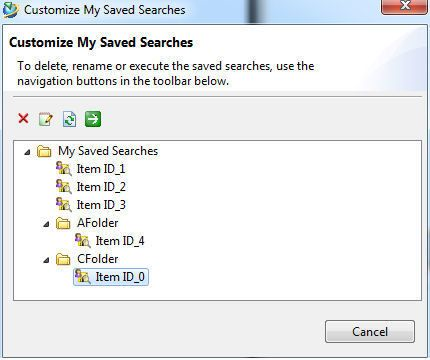Select Item ID_3 saved search
The image size is (430, 360).
click(x=101, y=205)
